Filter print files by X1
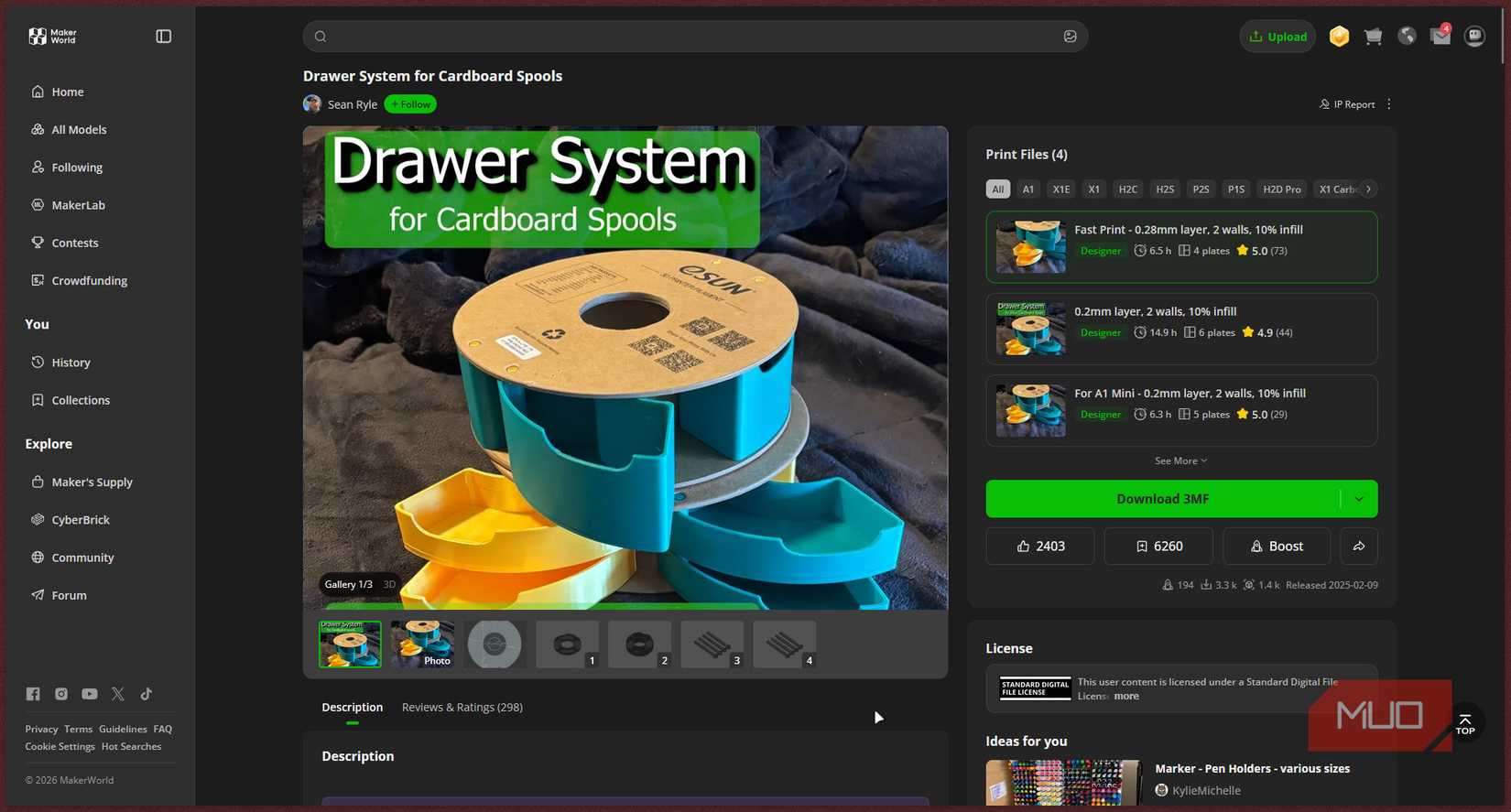The image size is (1511, 812). [x=1093, y=189]
